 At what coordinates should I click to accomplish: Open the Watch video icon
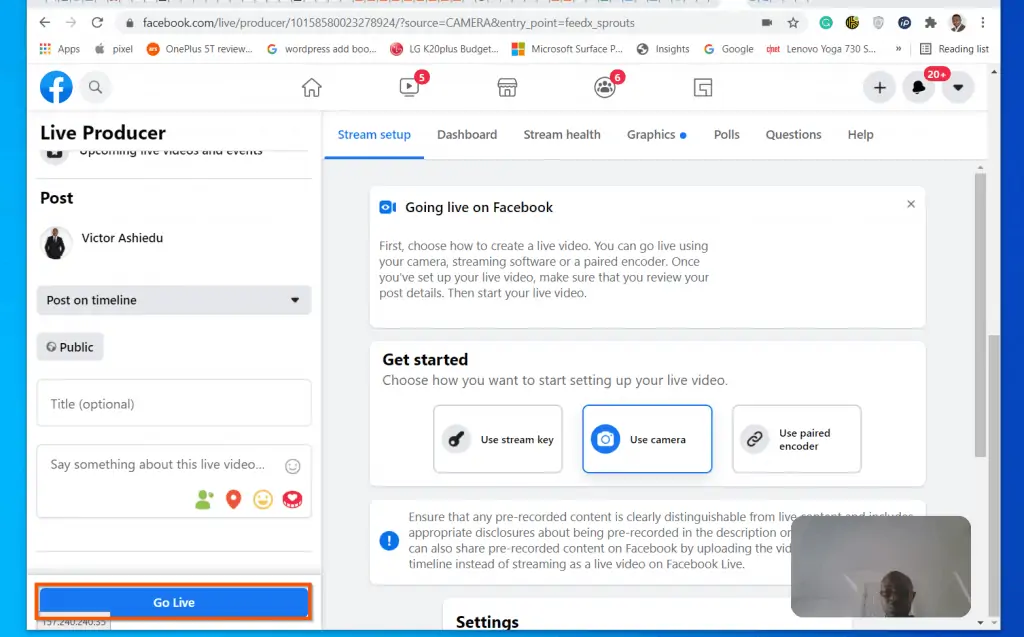tap(409, 87)
